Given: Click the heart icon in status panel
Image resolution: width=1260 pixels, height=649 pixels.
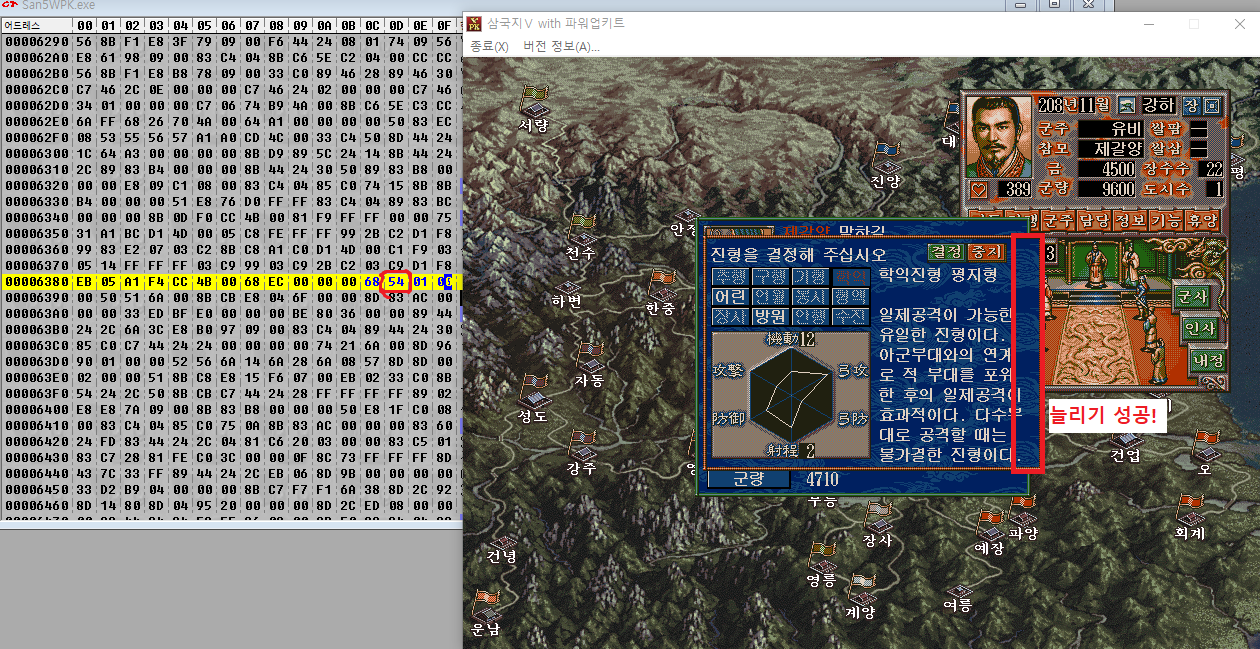Looking at the screenshot, I should 980,188.
